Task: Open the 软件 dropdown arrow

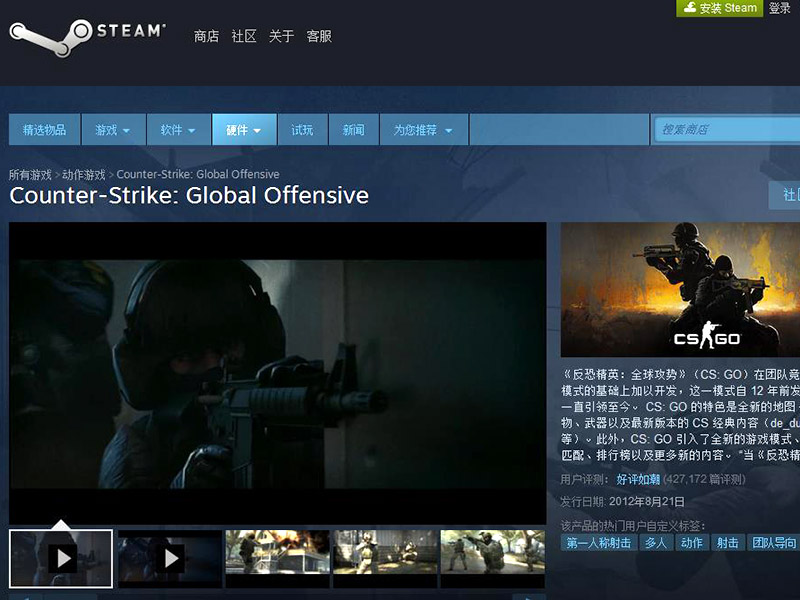Action: pyautogui.click(x=191, y=131)
